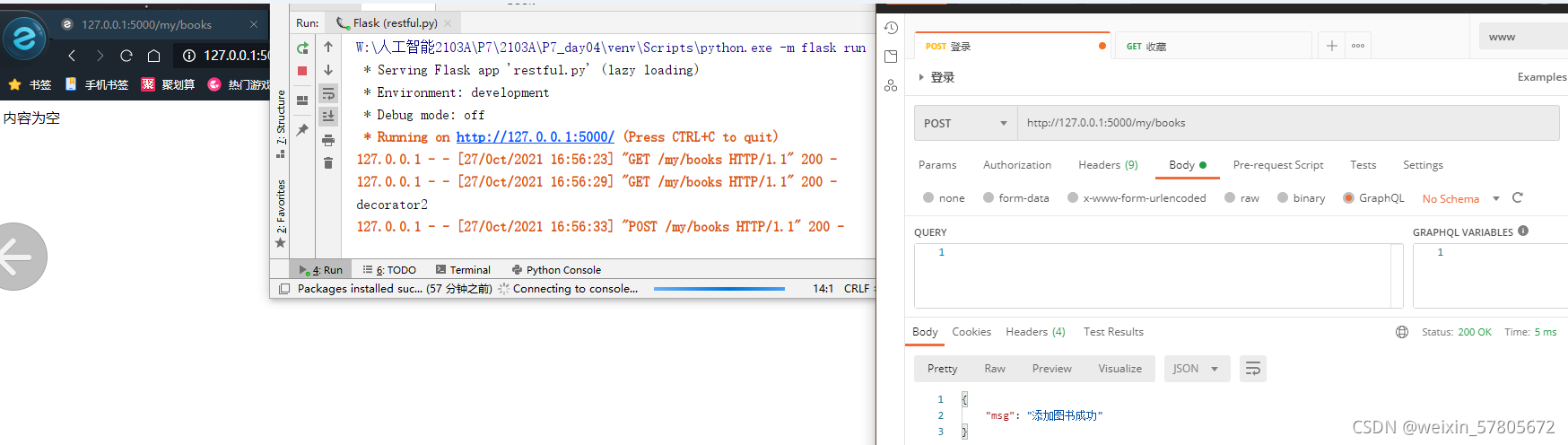
Task: Switch response view to Visualize
Action: [x=1119, y=369]
